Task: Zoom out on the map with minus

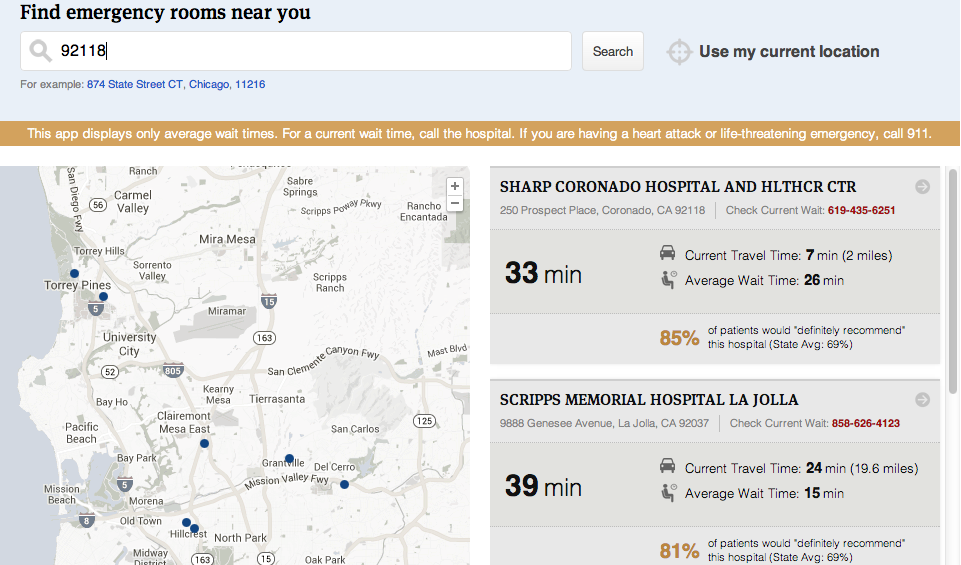Action: pos(455,203)
